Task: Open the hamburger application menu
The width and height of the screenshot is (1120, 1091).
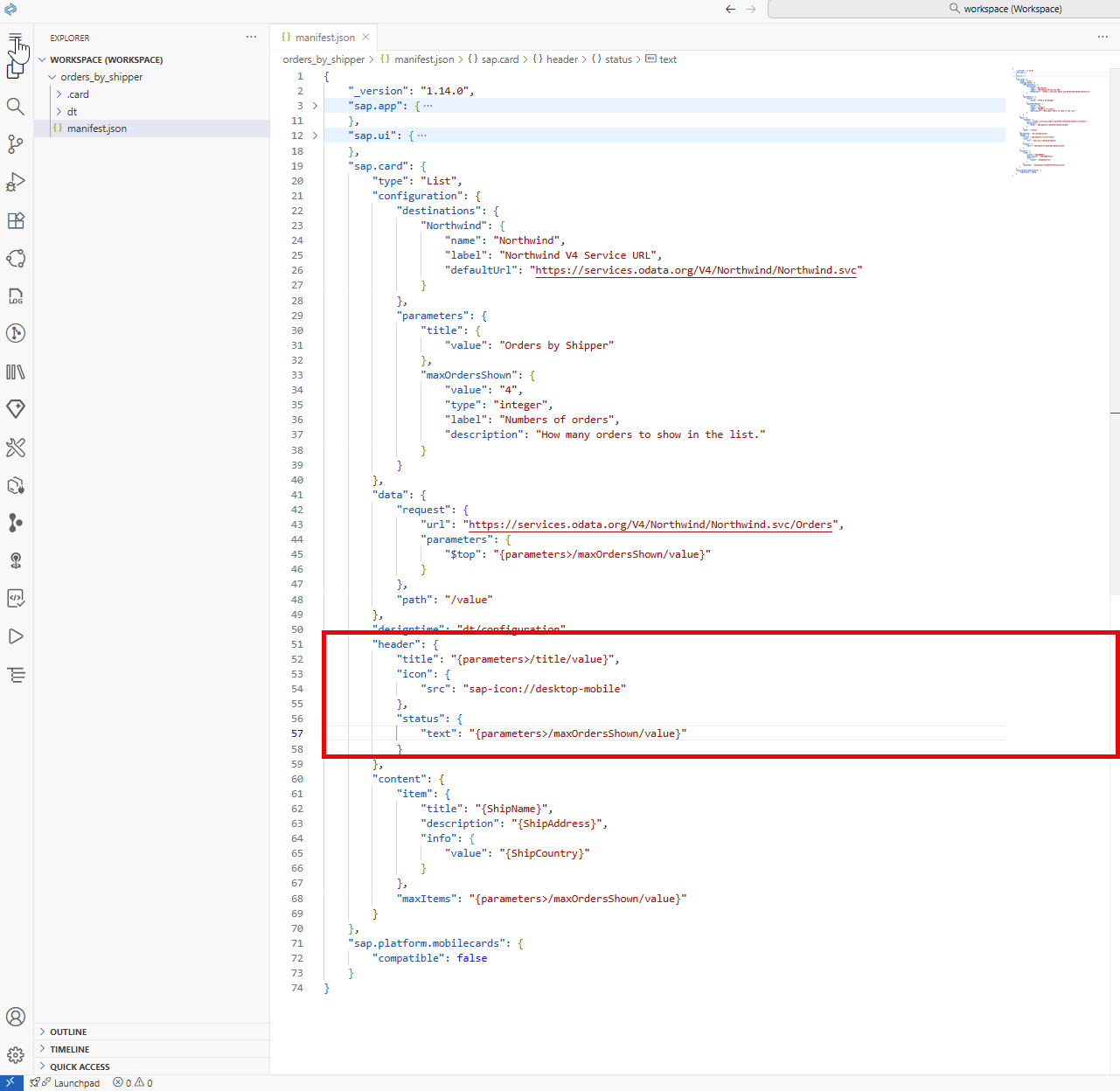Action: [15, 38]
